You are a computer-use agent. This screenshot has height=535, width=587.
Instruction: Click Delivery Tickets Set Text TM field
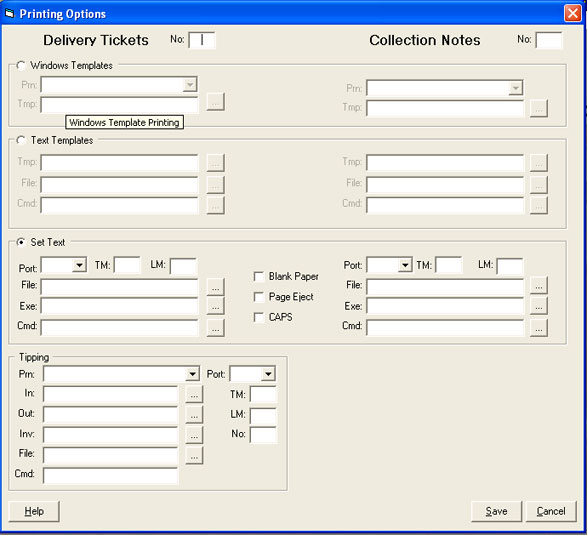(127, 265)
